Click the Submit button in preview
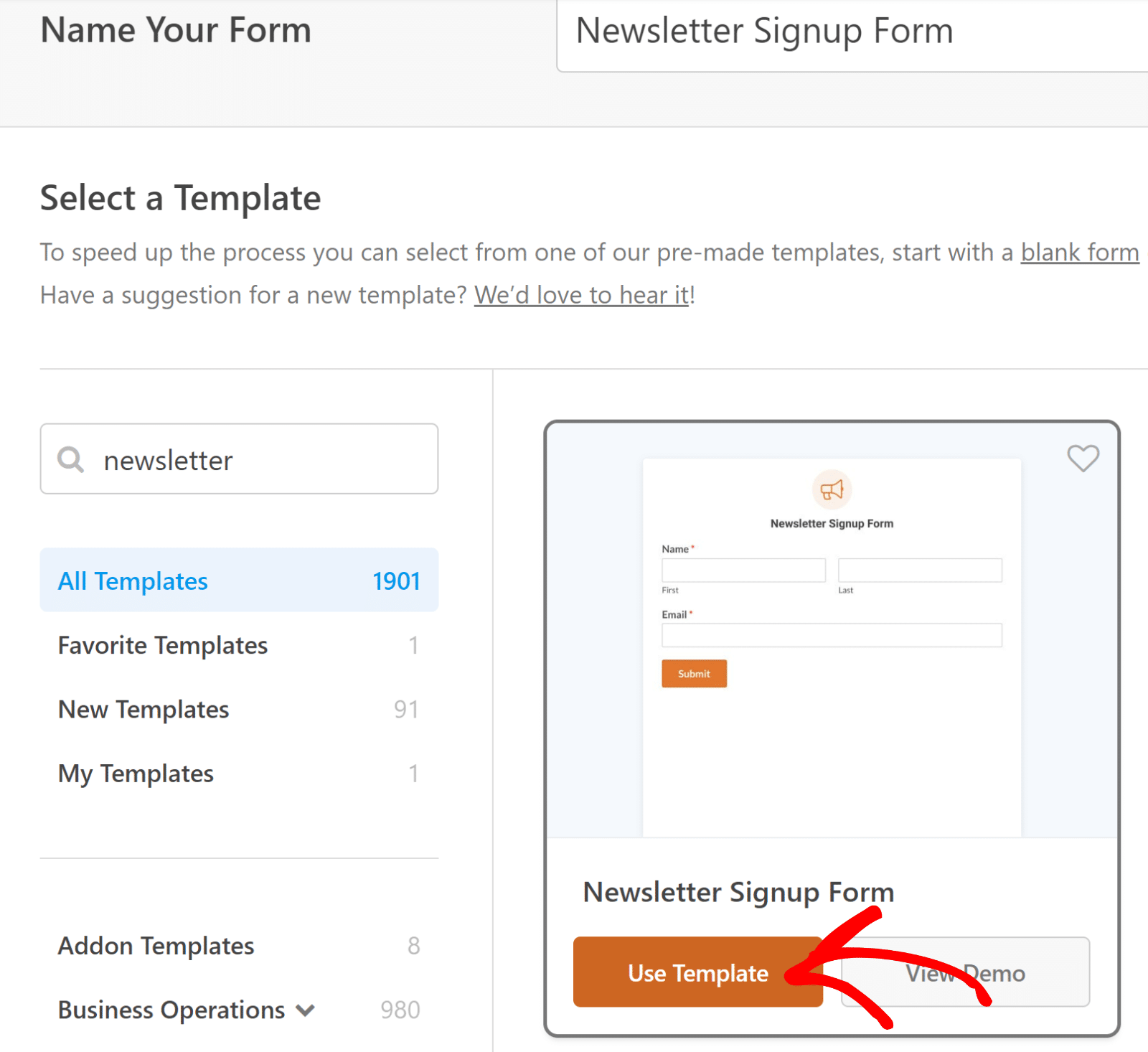The width and height of the screenshot is (1148, 1052). pos(694,673)
